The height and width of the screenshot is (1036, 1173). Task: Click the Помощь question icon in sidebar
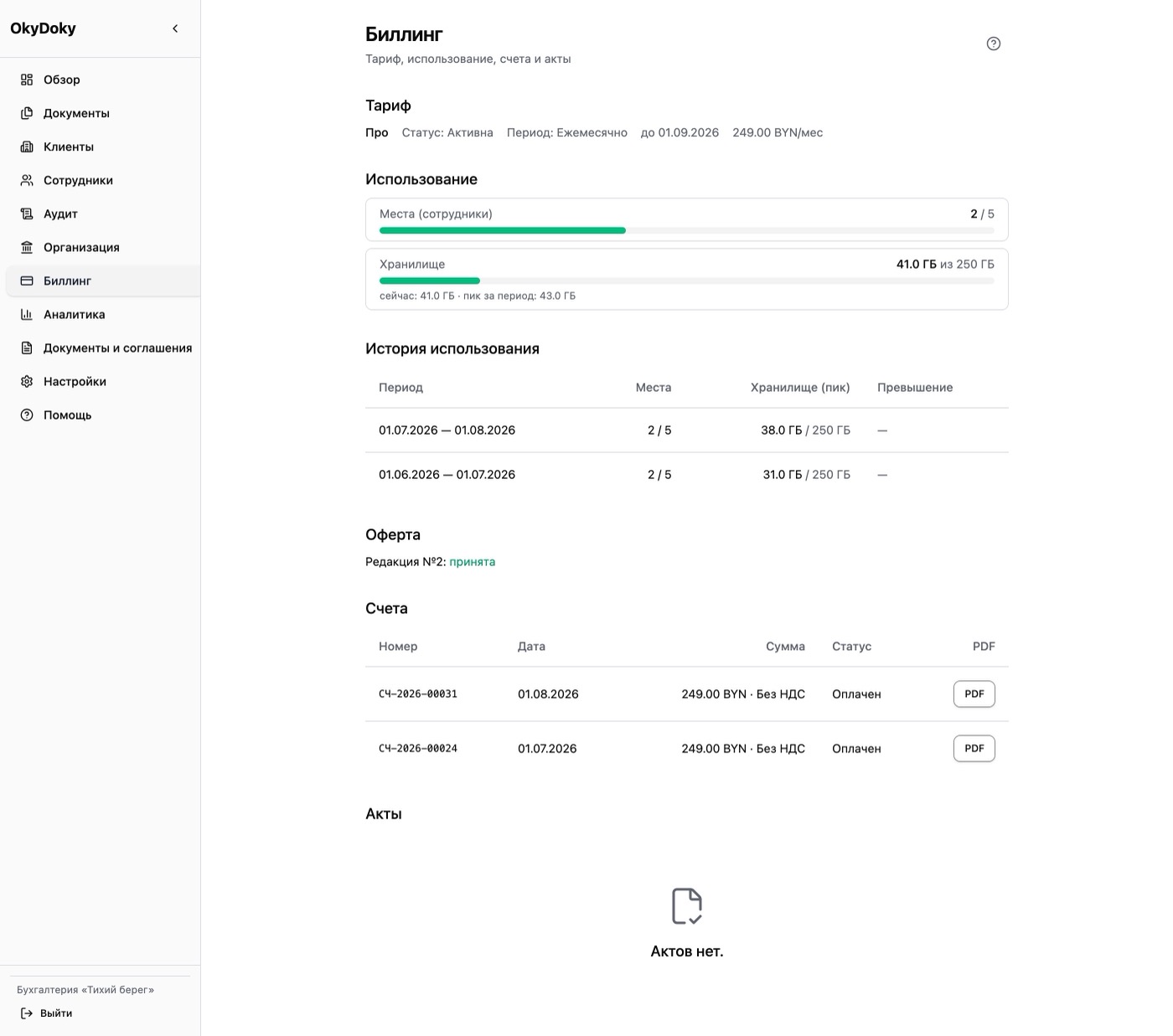[x=27, y=415]
